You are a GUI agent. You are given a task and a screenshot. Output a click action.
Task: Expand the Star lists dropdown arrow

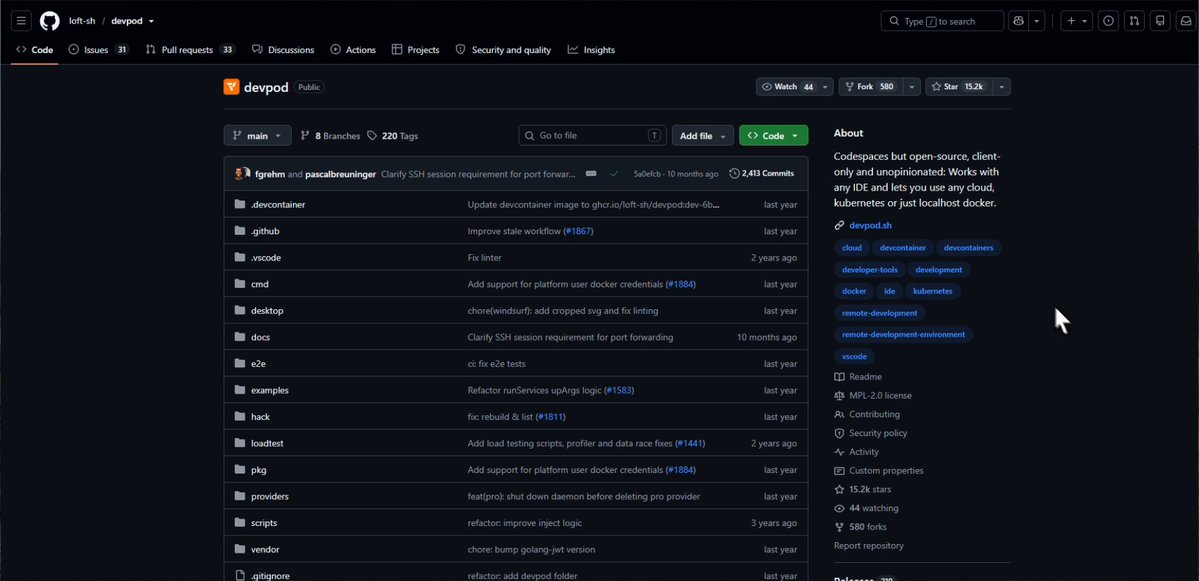[x=1002, y=87]
